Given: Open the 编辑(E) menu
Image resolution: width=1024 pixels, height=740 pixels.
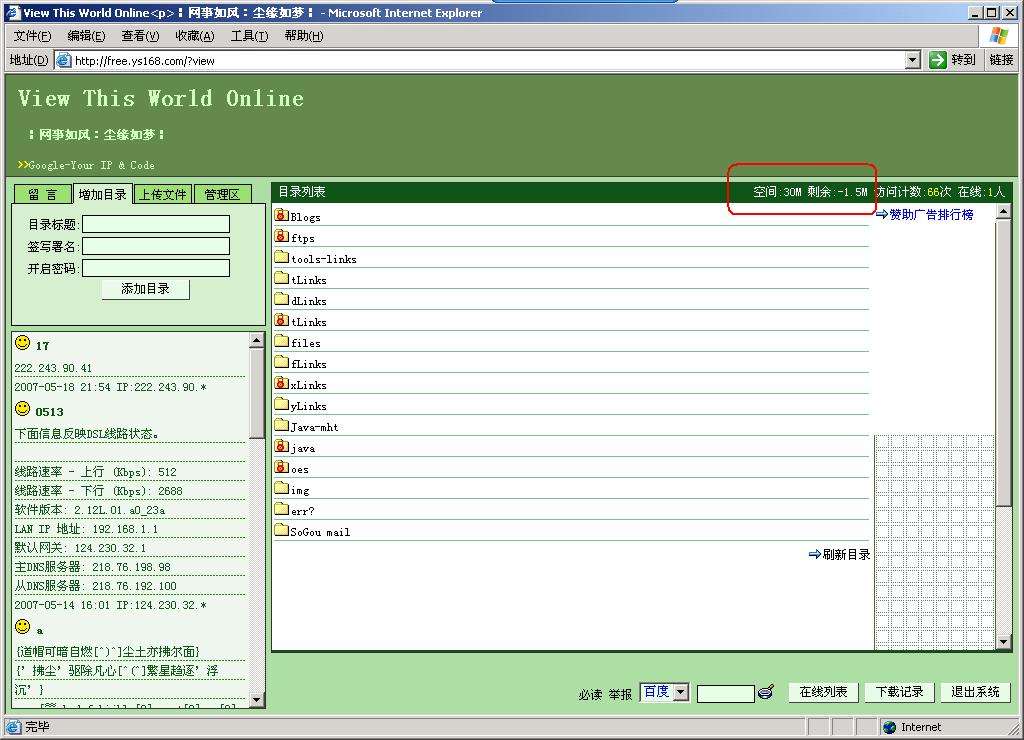Looking at the screenshot, I should tap(86, 36).
